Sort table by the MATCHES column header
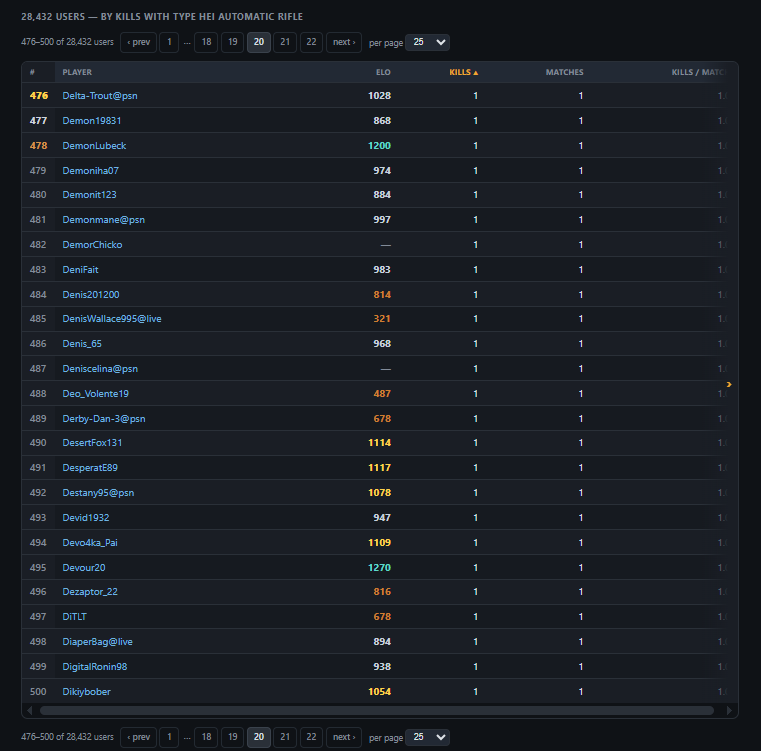The height and width of the screenshot is (751, 761). pyautogui.click(x=564, y=72)
